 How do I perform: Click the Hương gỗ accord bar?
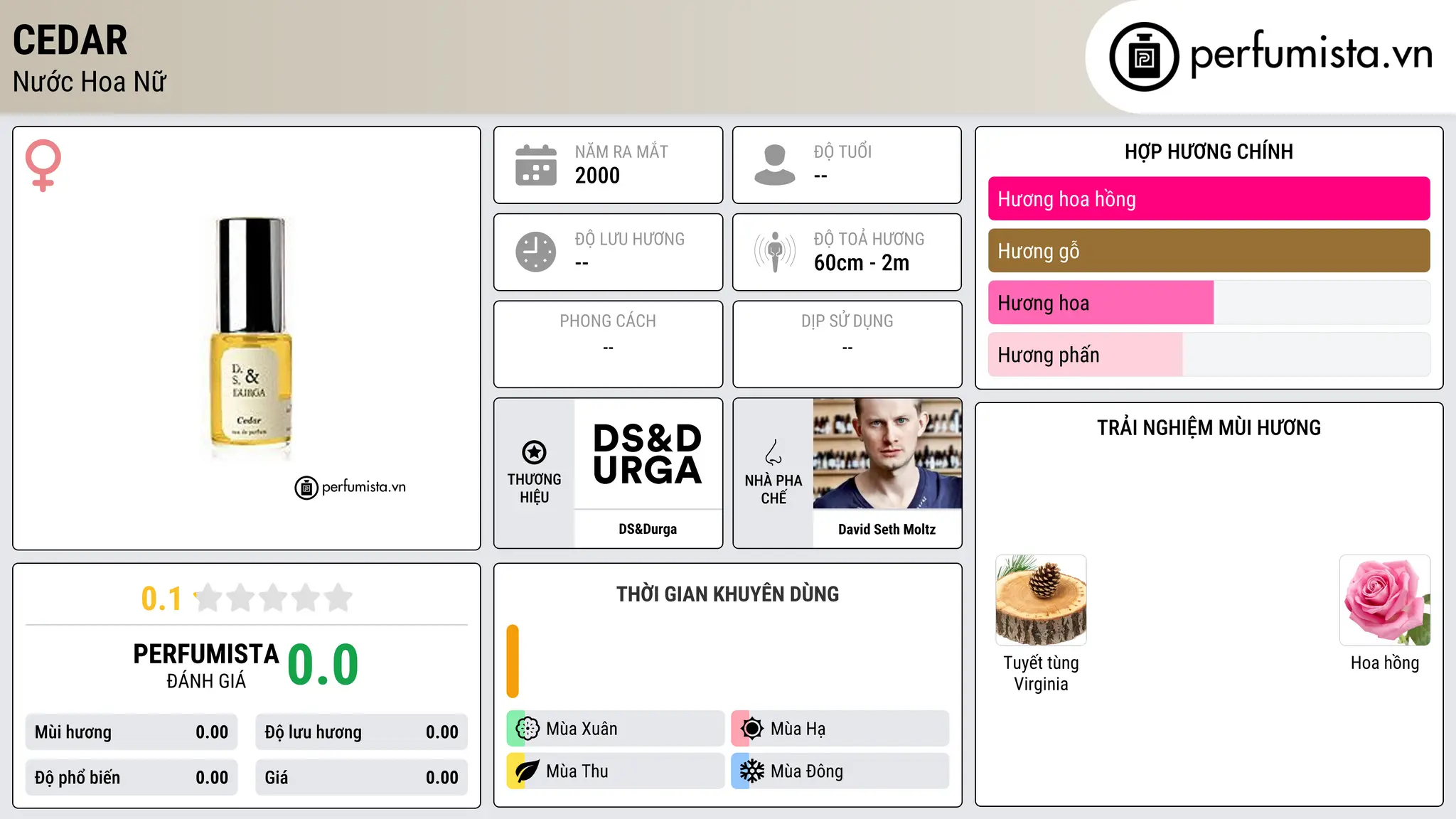tap(1209, 251)
